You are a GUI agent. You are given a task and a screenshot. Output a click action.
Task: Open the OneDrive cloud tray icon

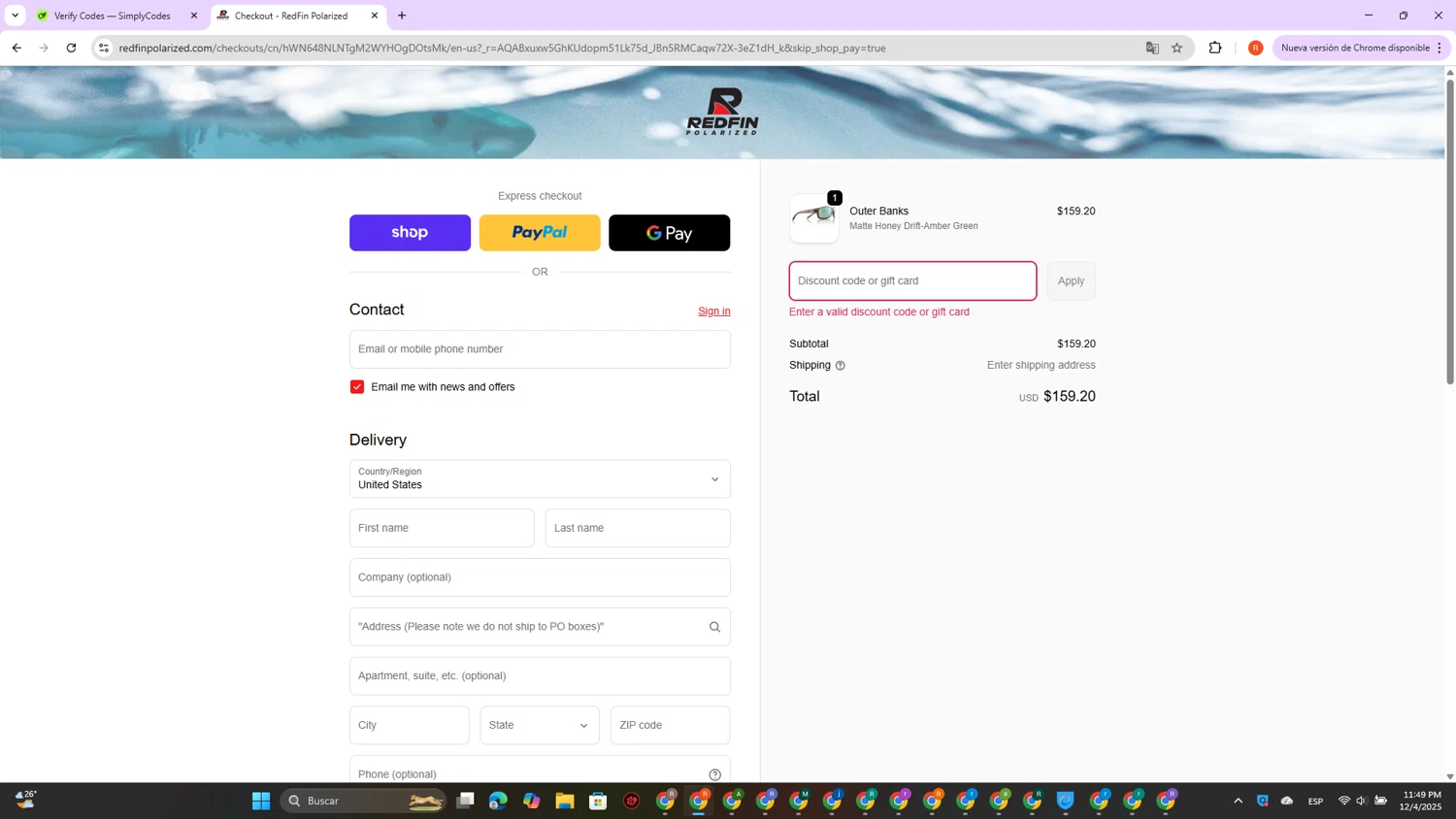tap(1287, 801)
